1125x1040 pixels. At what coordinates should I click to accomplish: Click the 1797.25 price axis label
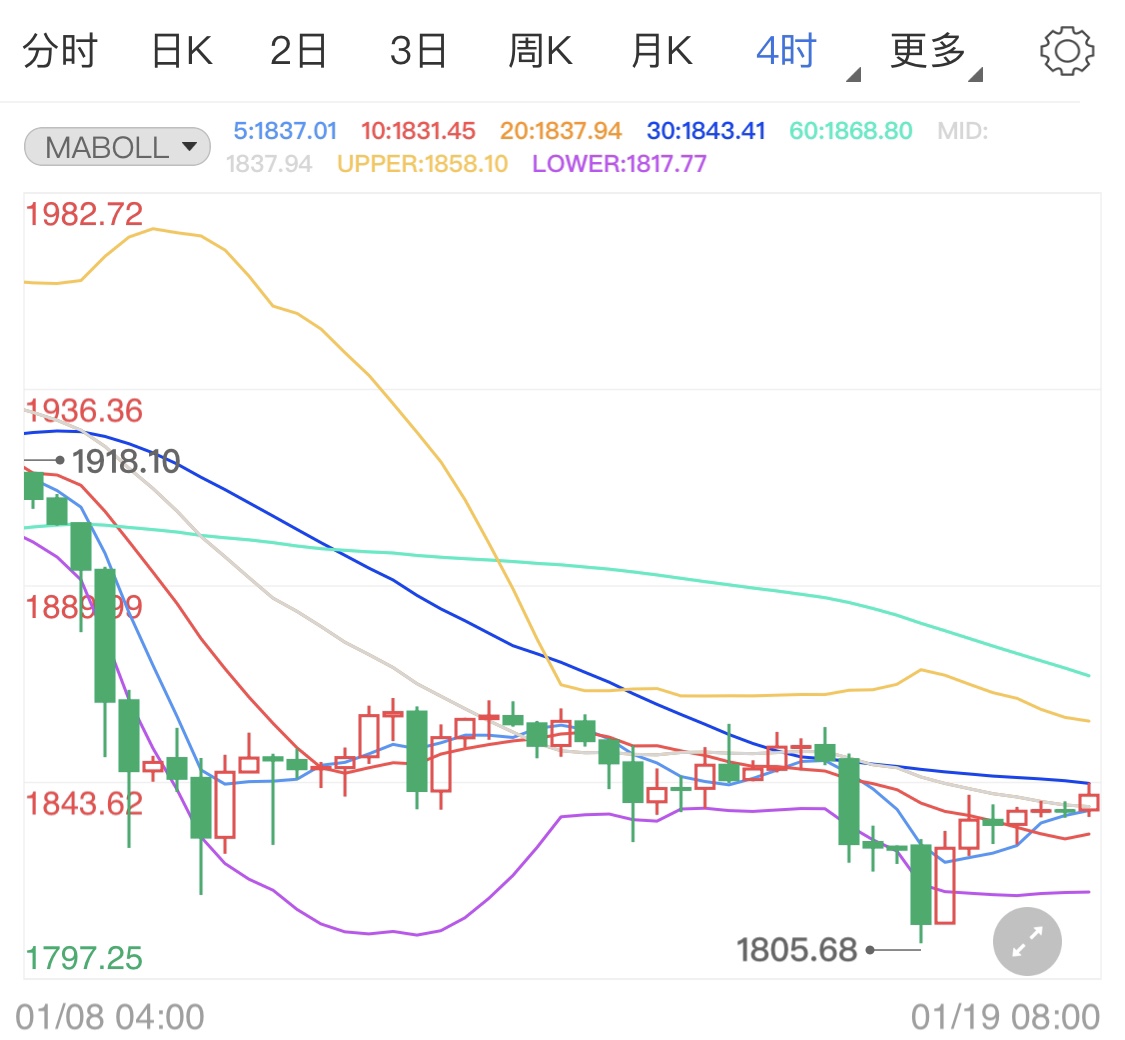84,958
